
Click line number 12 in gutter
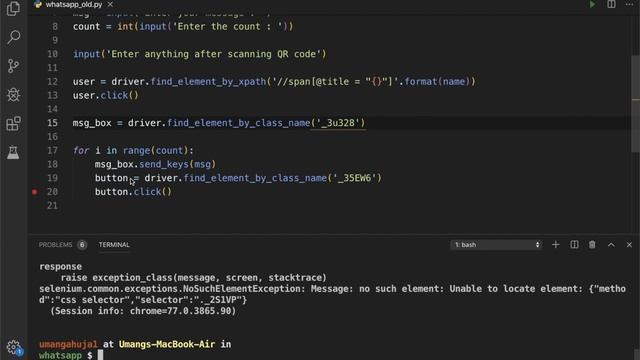pos(52,82)
